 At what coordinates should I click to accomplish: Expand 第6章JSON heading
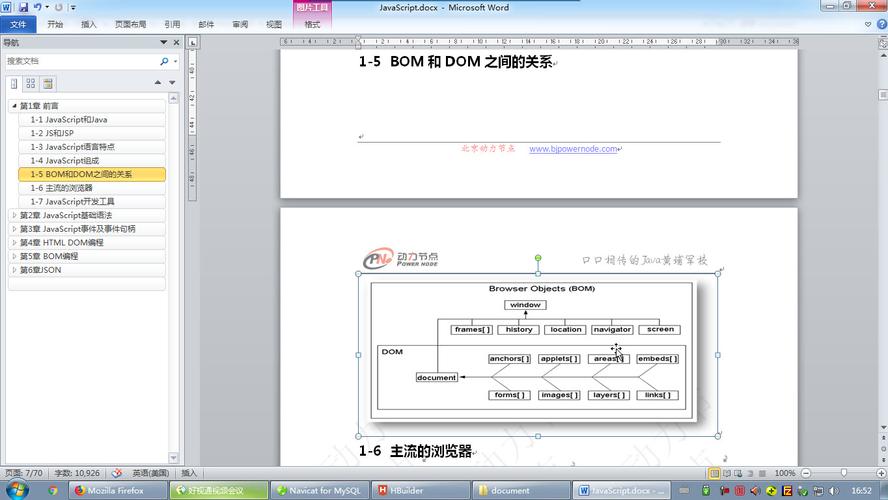[x=14, y=270]
